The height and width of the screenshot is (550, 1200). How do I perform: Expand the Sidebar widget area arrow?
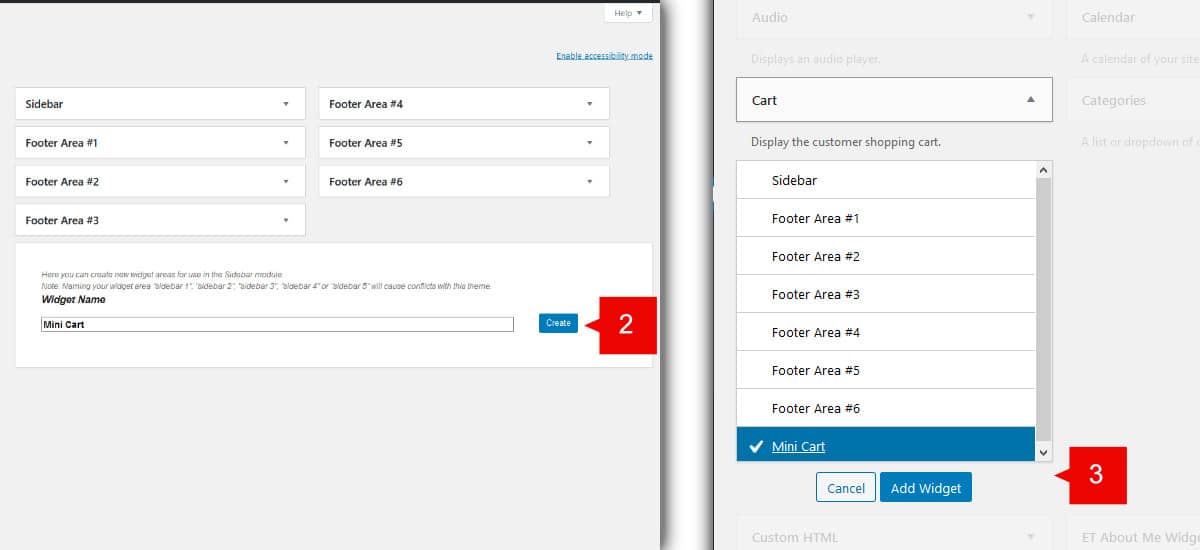pyautogui.click(x=286, y=104)
